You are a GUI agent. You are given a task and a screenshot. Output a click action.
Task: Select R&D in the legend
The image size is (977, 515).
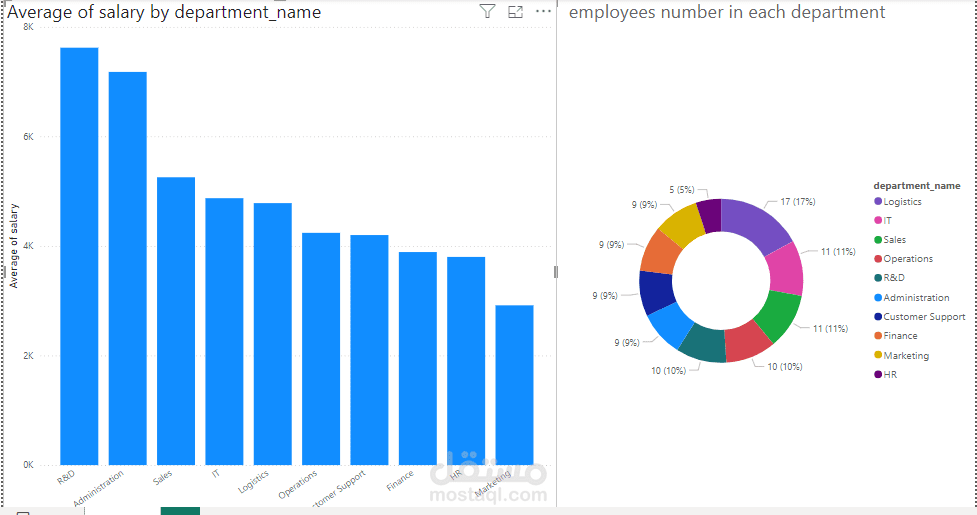[x=889, y=278]
